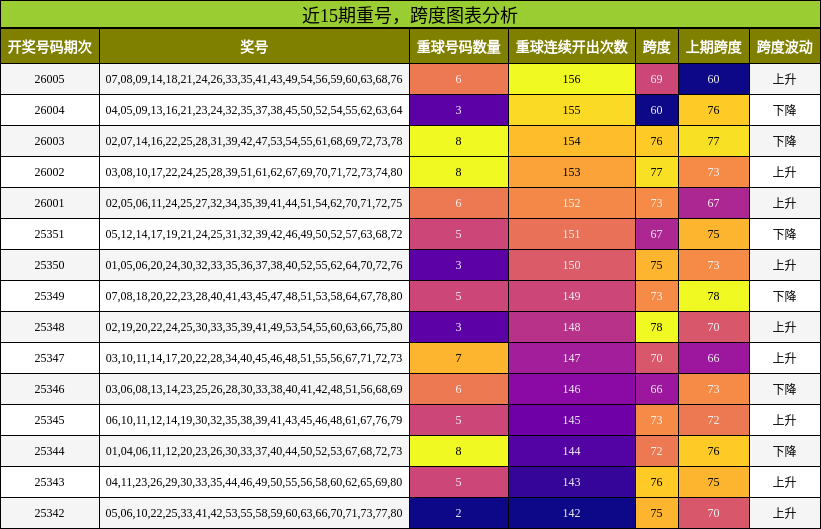Viewport: 821px width, 529px height.
Task: Click the winning numbers of period 25350
Action: pyautogui.click(x=254, y=264)
